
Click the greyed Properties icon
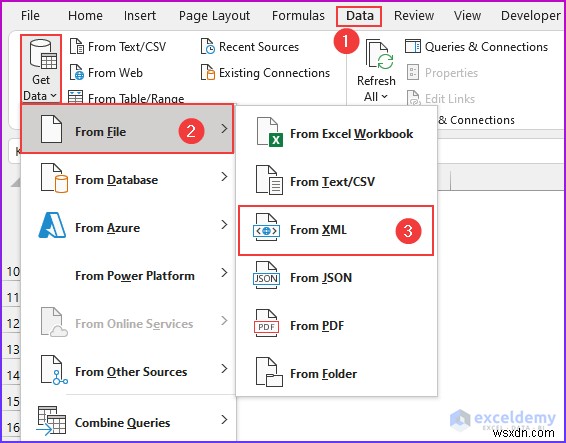point(413,73)
